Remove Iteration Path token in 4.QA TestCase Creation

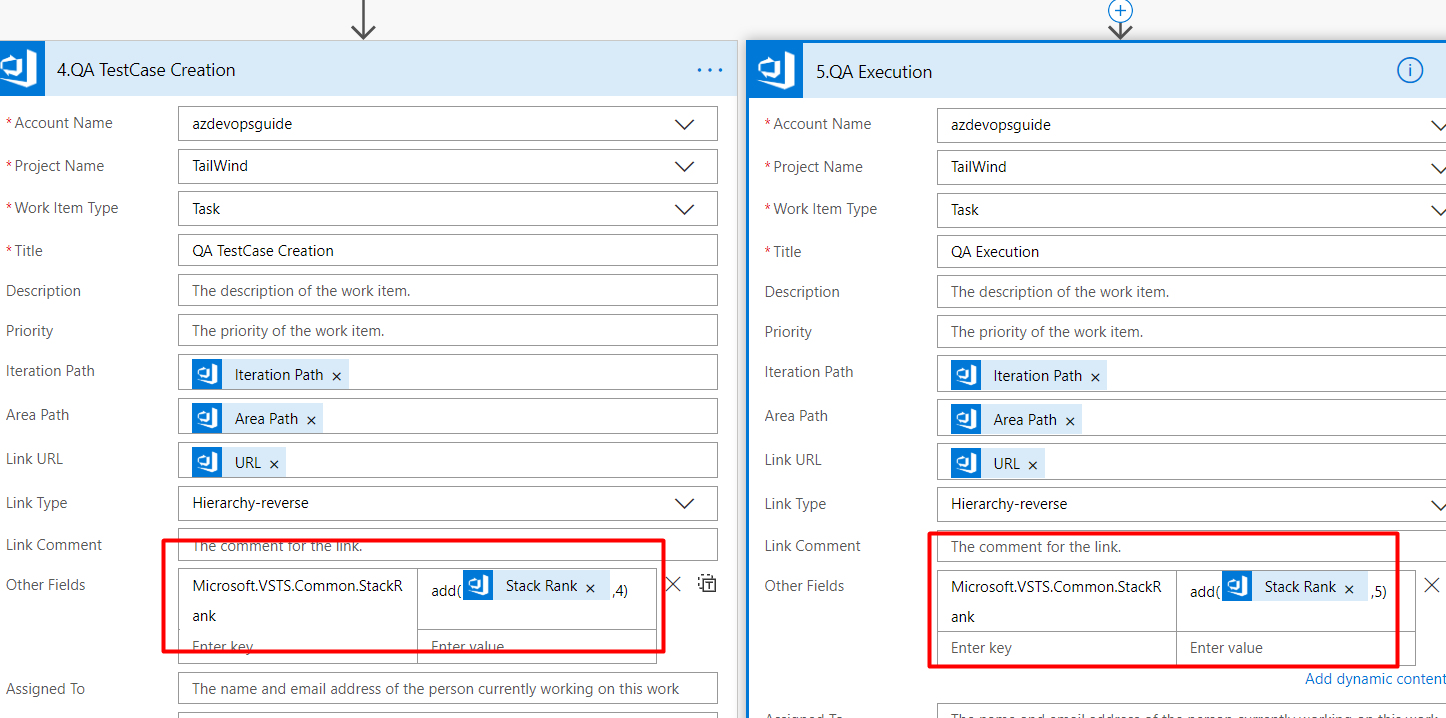336,376
